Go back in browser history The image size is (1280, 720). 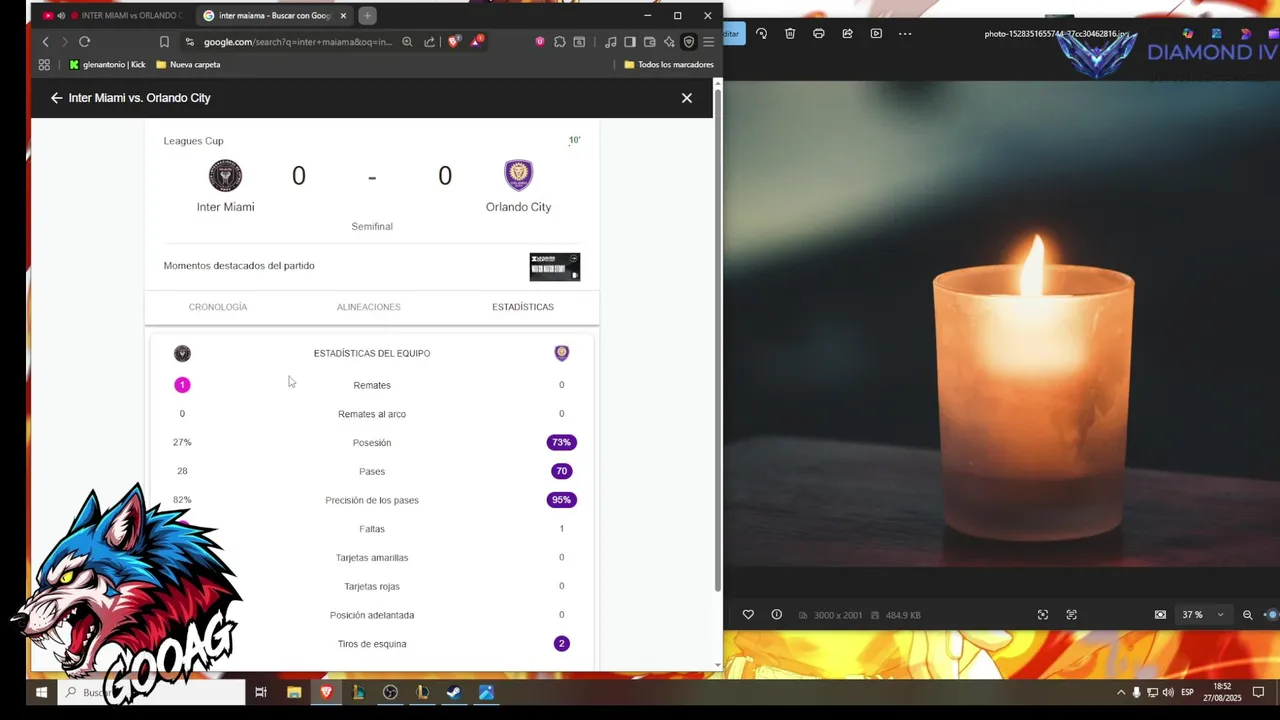coord(45,42)
